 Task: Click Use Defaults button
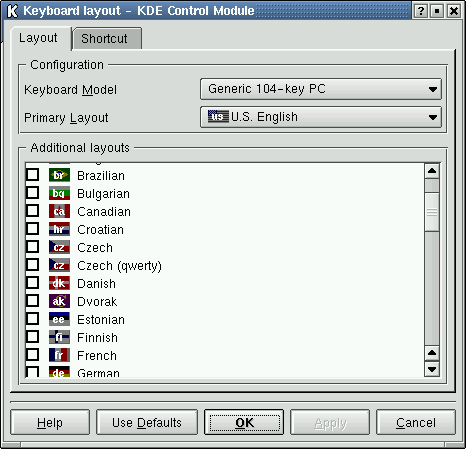click(x=147, y=422)
